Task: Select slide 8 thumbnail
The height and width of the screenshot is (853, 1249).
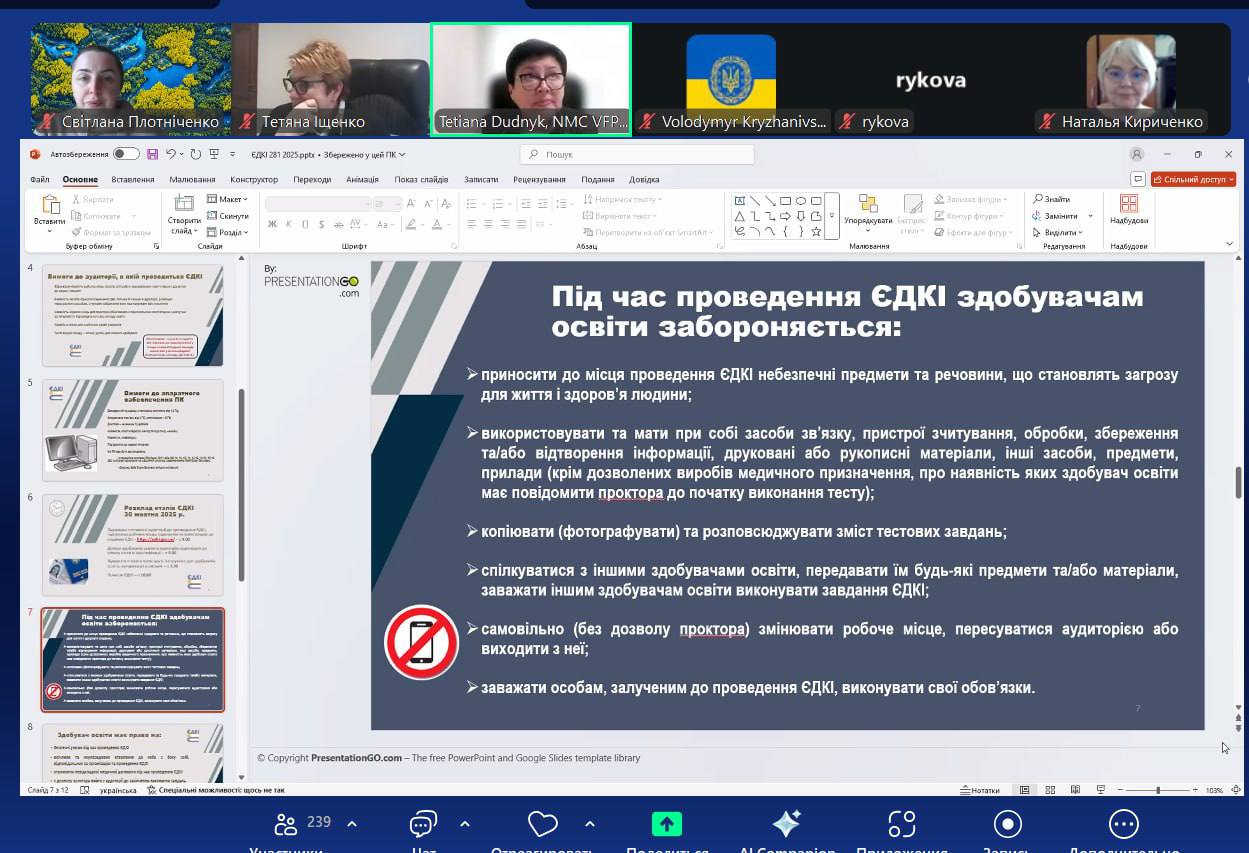Action: click(133, 752)
